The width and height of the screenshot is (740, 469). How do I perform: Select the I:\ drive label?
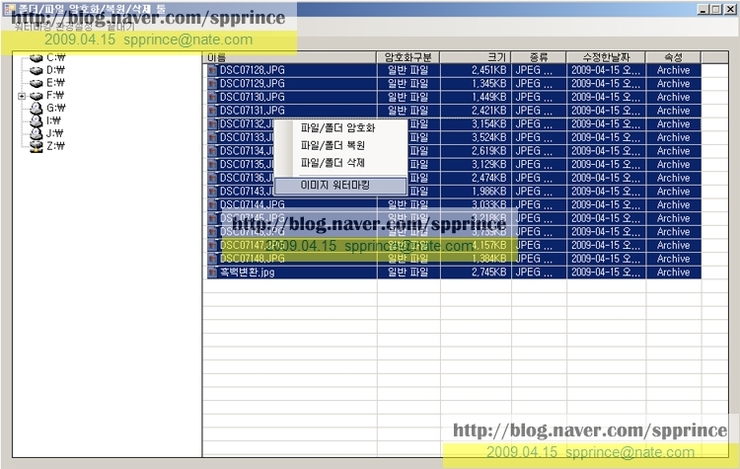(x=53, y=121)
